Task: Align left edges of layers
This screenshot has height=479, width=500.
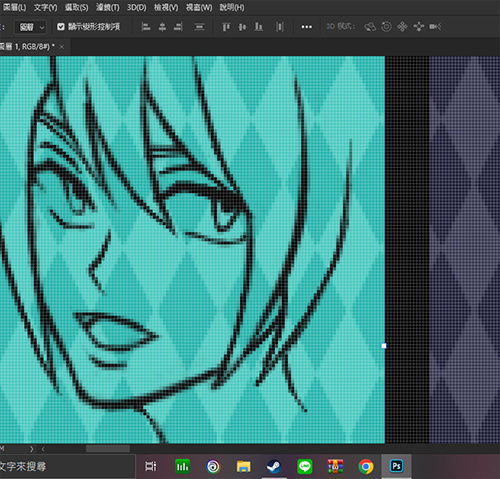Action: click(x=146, y=27)
